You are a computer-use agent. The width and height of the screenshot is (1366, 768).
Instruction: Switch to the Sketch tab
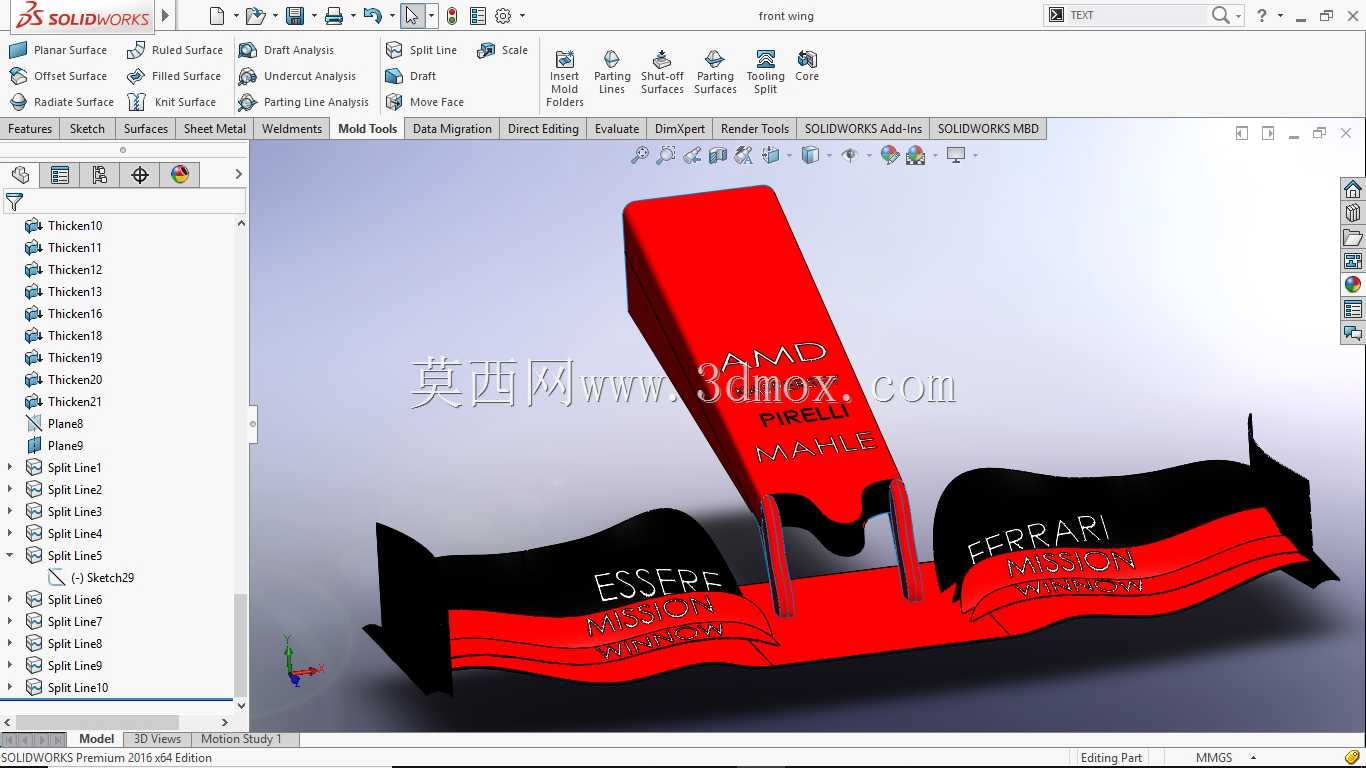coord(87,129)
